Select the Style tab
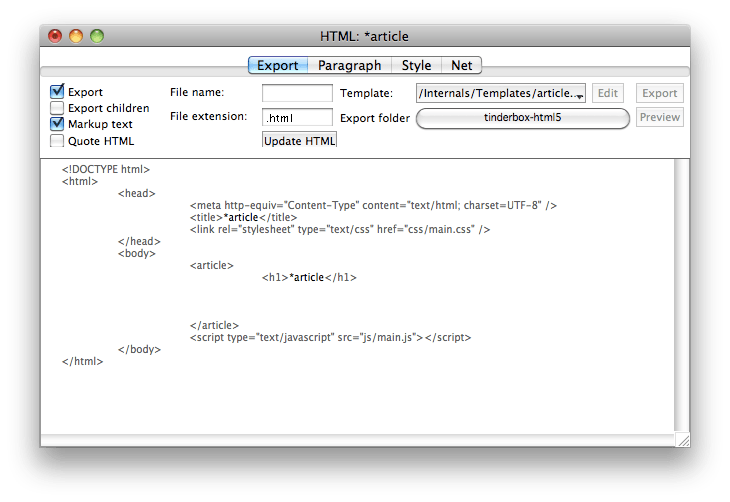The height and width of the screenshot is (502, 730). pos(416,65)
